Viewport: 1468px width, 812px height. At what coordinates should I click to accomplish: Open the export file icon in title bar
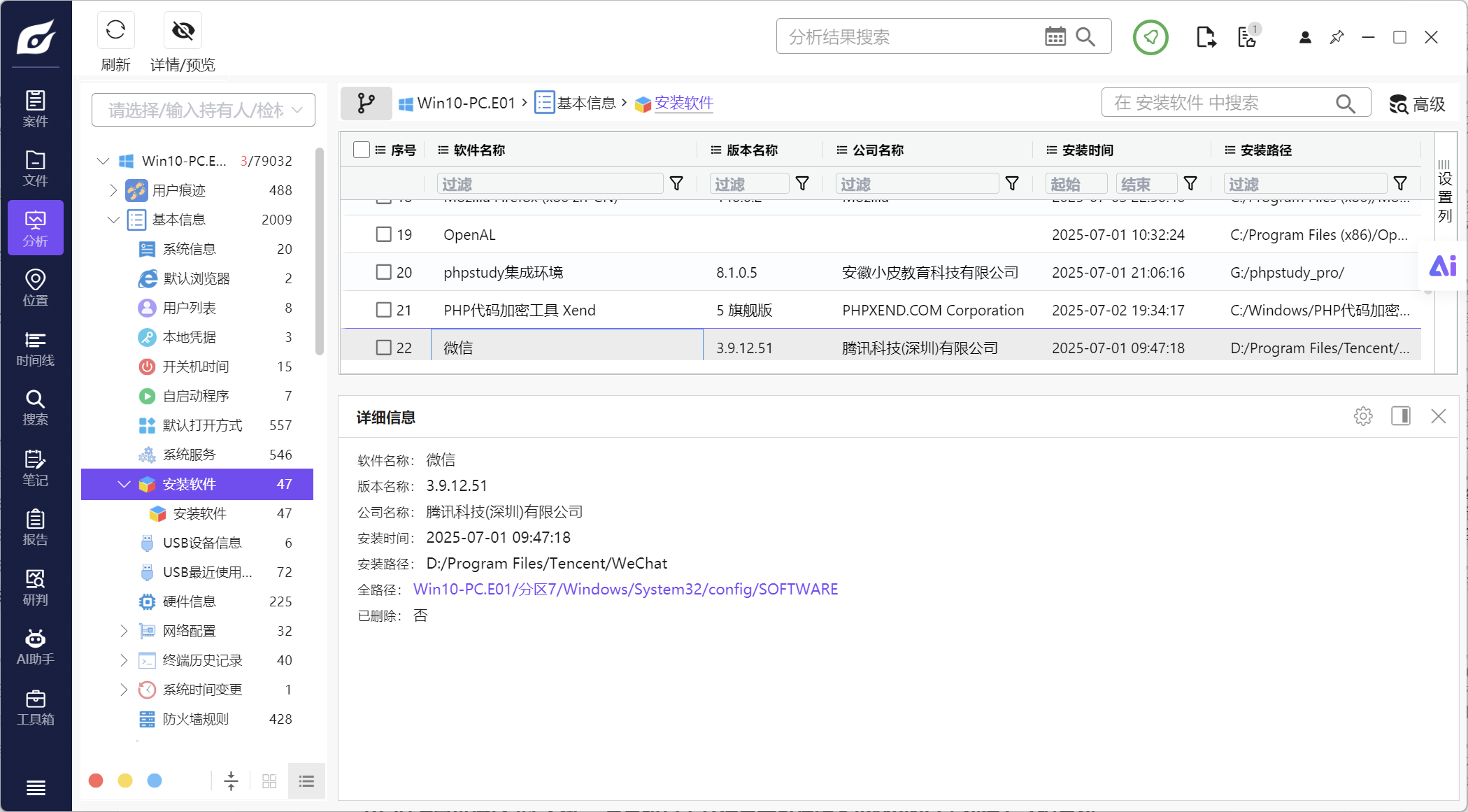[1206, 36]
